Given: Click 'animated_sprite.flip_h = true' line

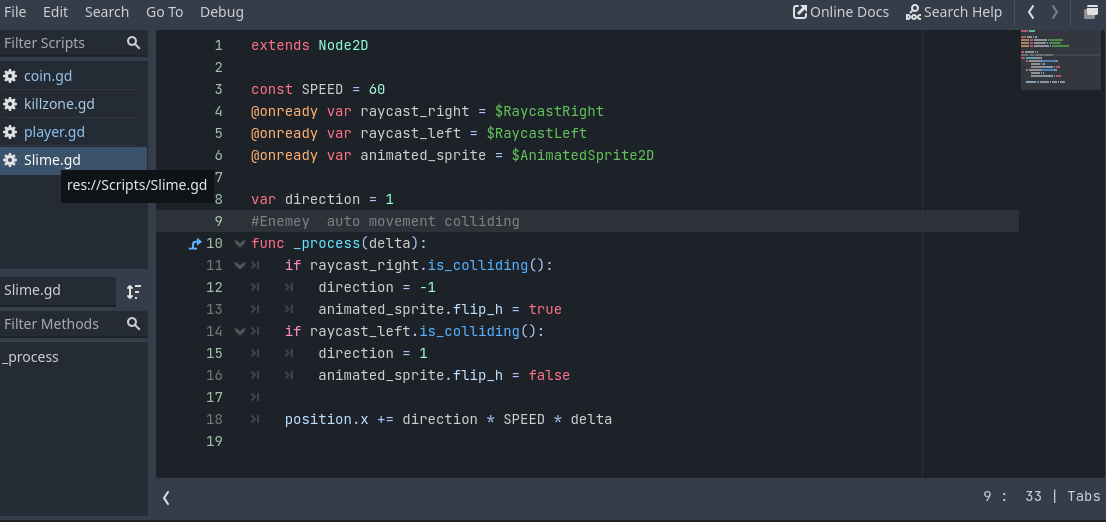Looking at the screenshot, I should (x=439, y=309).
